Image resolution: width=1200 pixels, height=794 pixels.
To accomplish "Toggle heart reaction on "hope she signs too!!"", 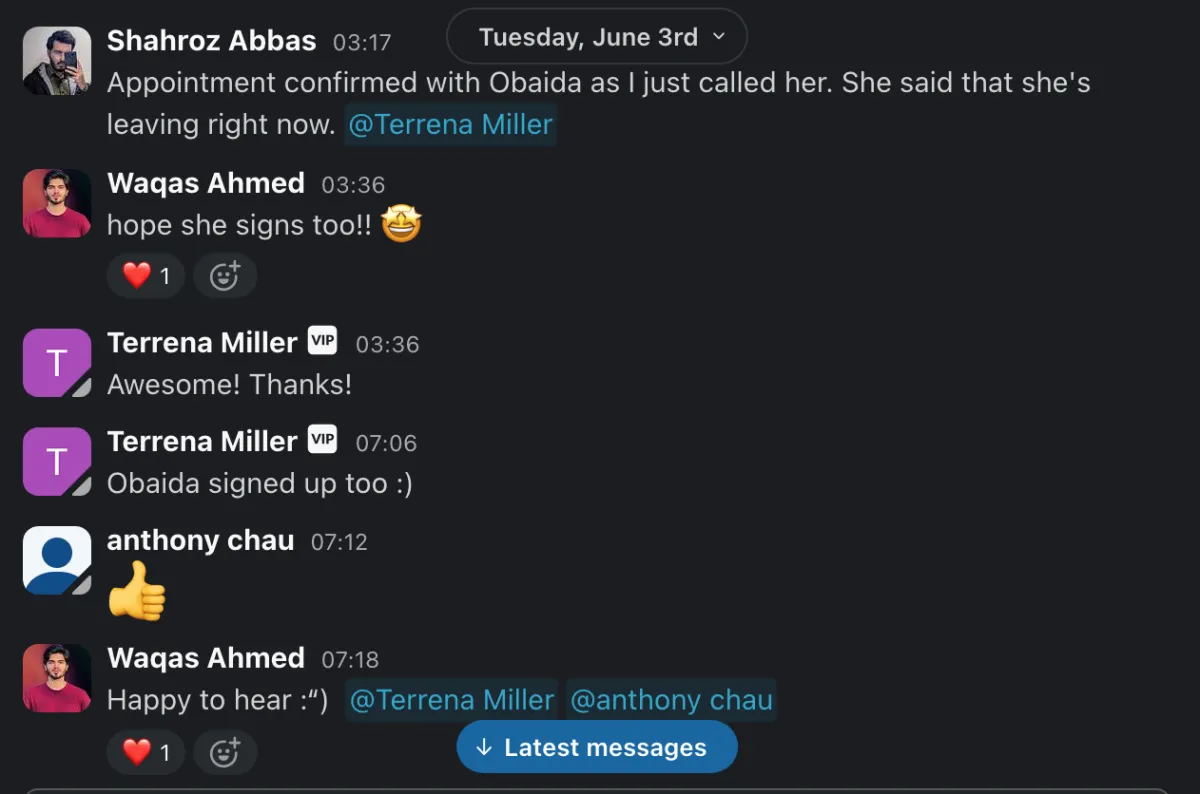I will 146,276.
